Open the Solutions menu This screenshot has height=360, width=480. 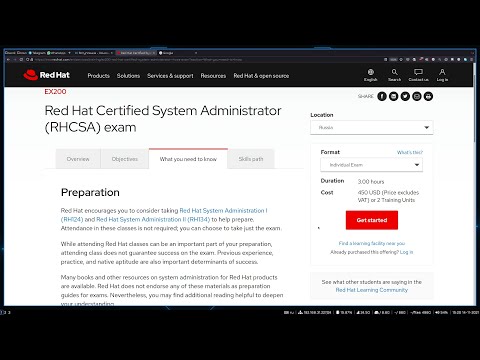pyautogui.click(x=128, y=76)
